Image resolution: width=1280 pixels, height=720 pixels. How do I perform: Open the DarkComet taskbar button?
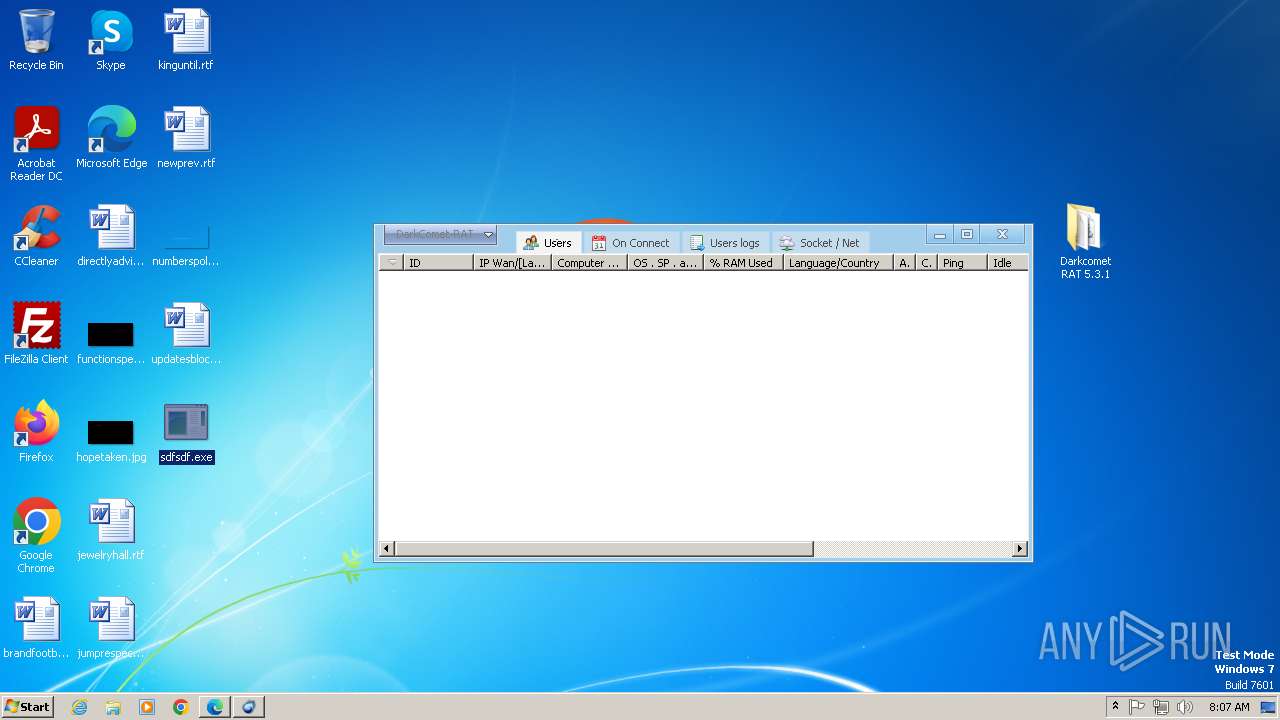pyautogui.click(x=249, y=707)
